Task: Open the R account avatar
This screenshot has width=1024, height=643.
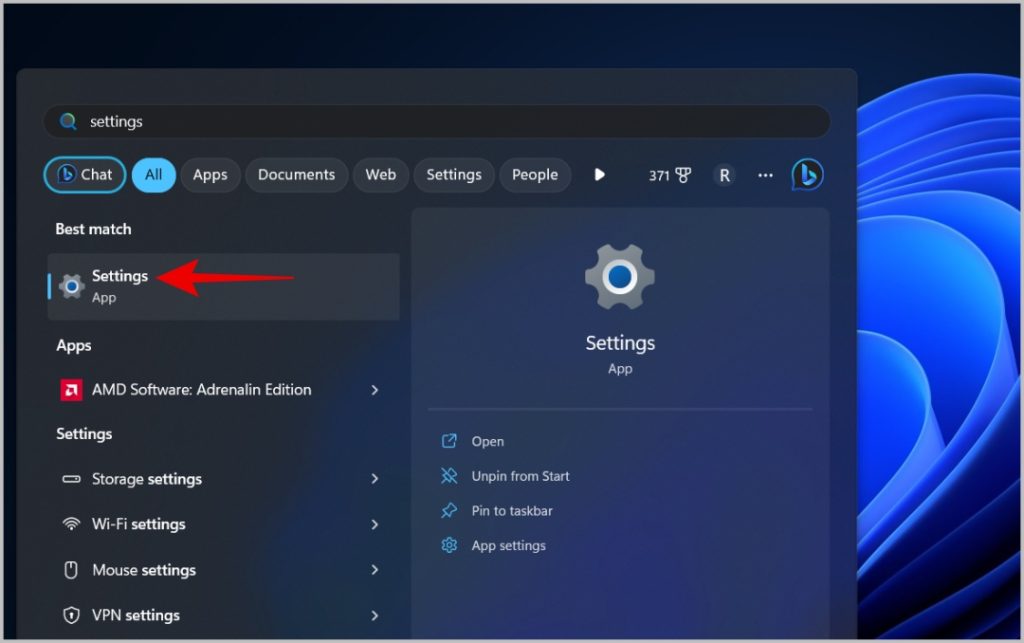Action: tap(724, 175)
